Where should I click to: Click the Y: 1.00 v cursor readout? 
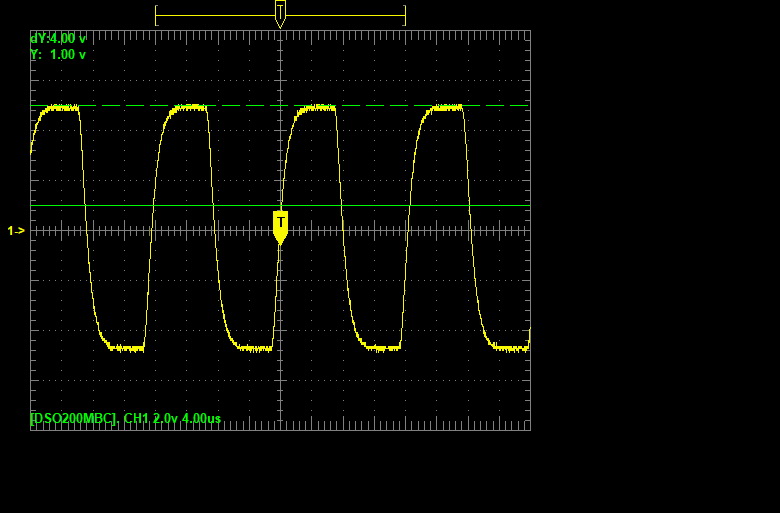pyautogui.click(x=58, y=55)
